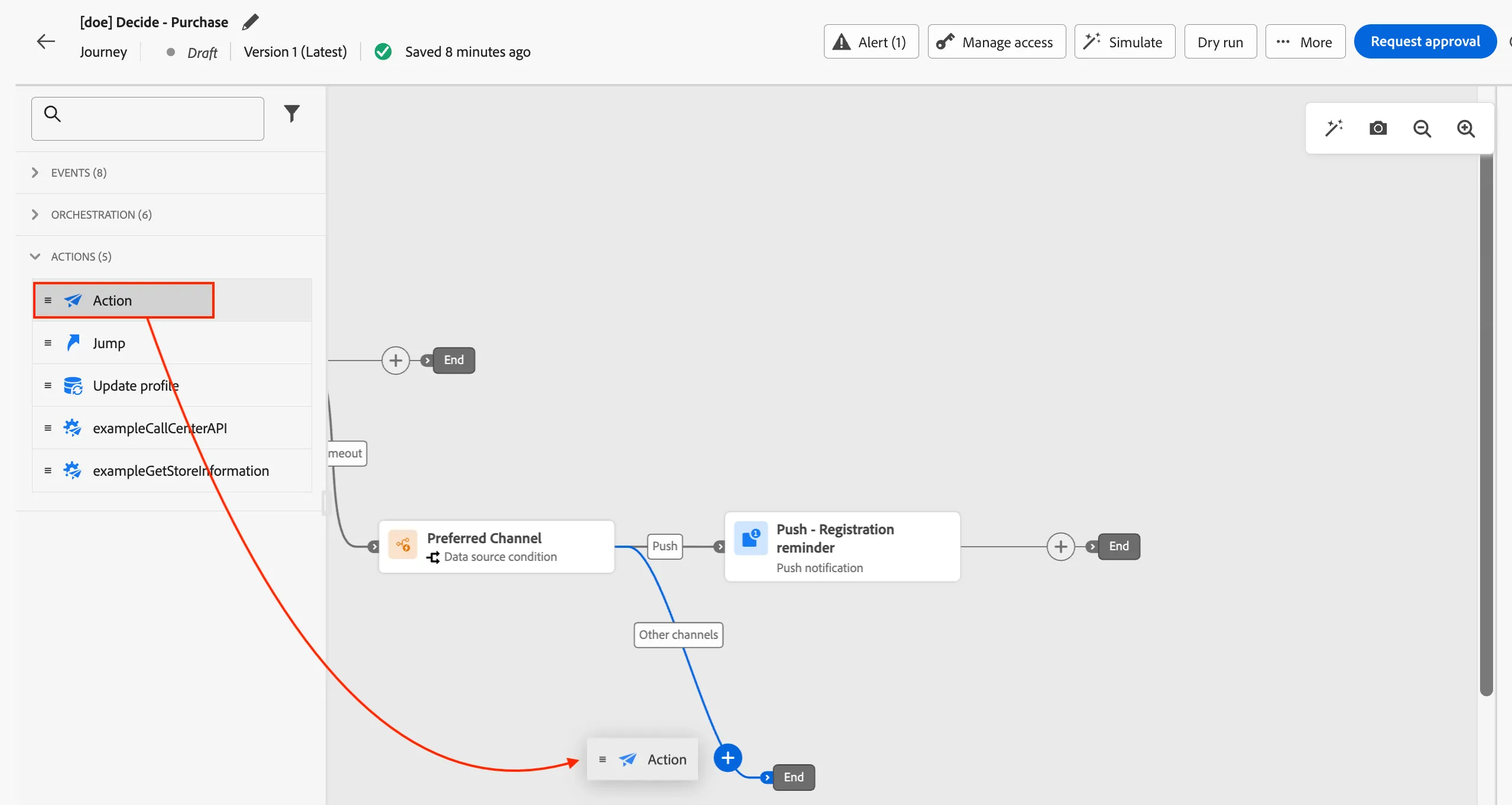Select the top End node
The image size is (1512, 805).
[x=453, y=361]
